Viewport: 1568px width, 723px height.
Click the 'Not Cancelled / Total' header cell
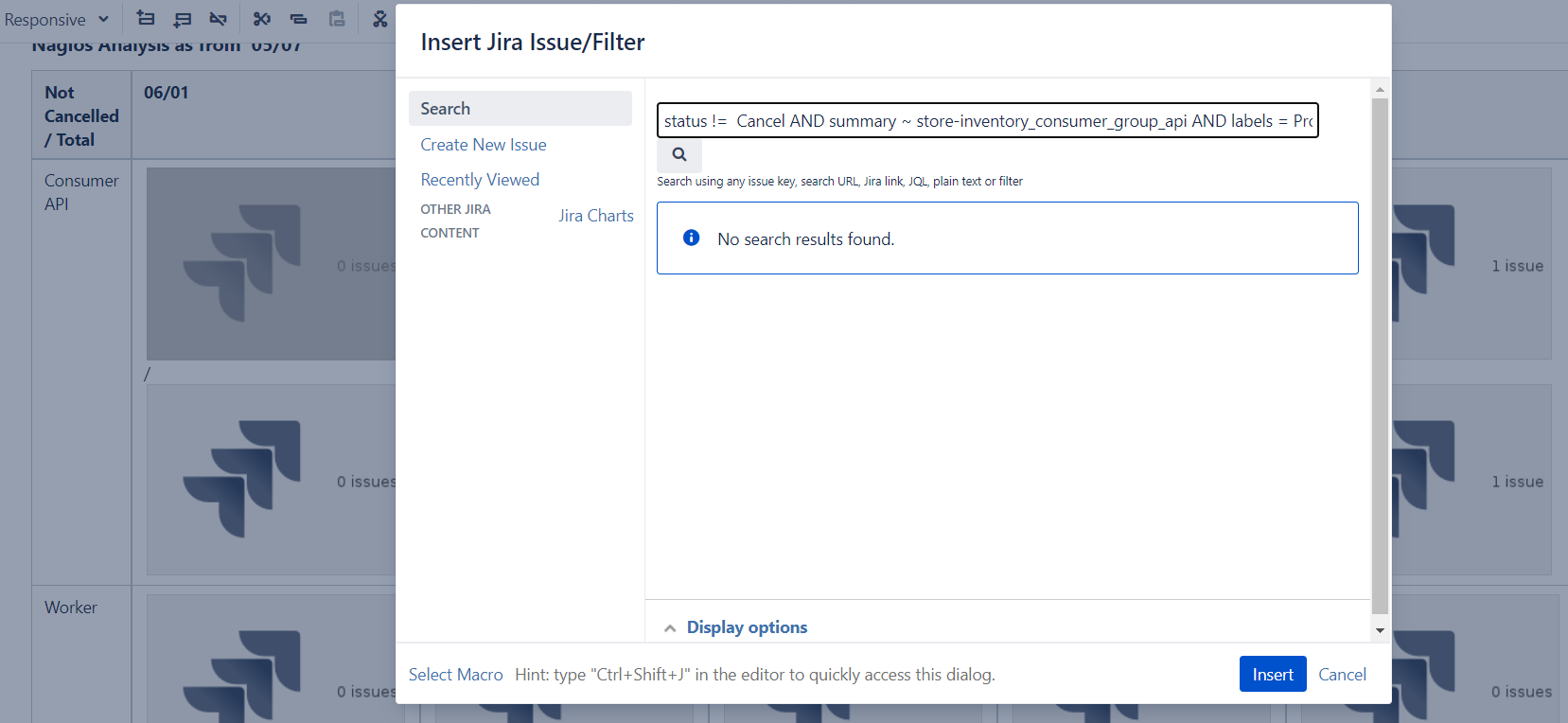[81, 115]
